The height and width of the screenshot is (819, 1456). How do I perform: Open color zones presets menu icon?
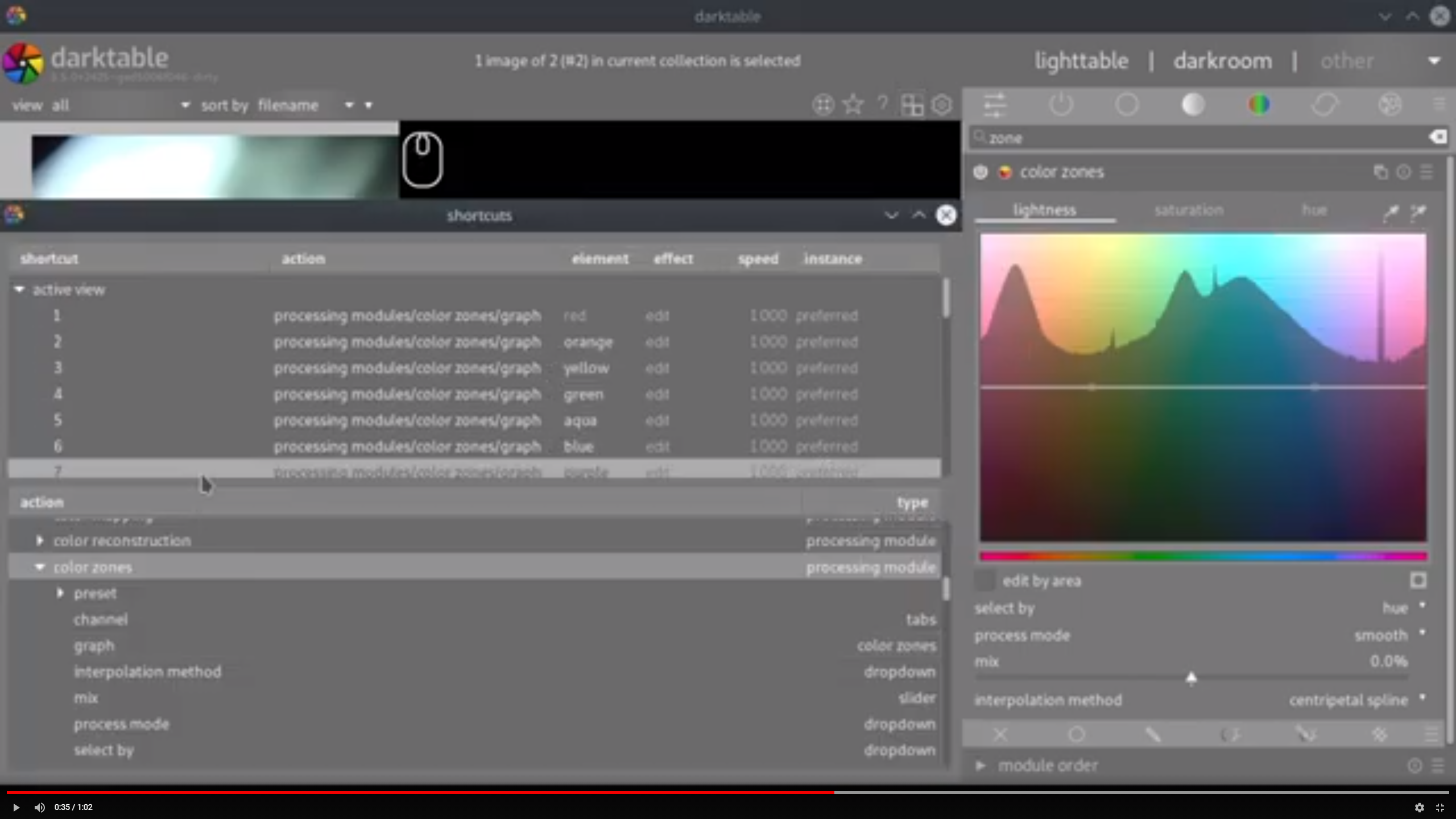click(1426, 172)
